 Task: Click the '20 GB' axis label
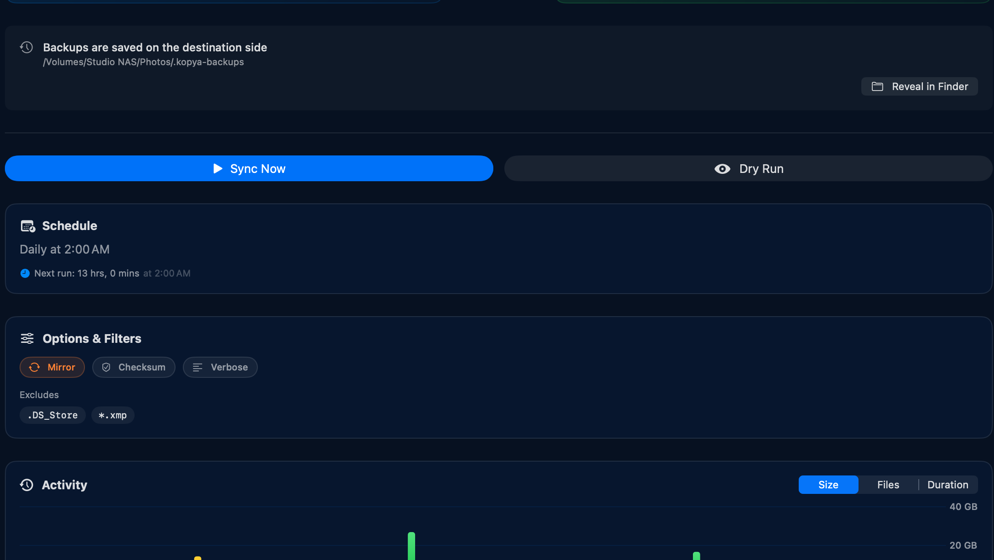pyautogui.click(x=963, y=545)
